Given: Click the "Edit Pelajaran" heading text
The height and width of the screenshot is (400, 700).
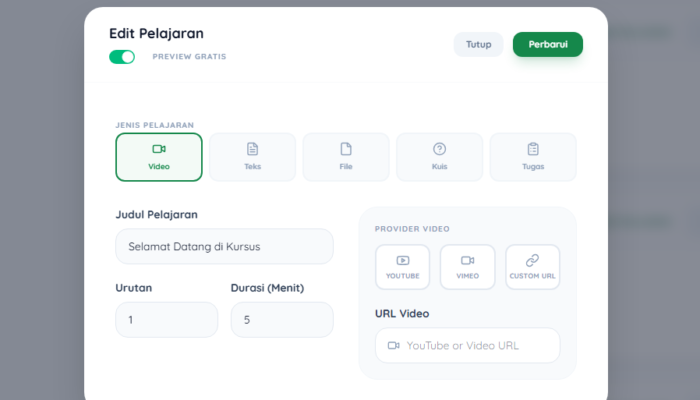Looking at the screenshot, I should click(156, 33).
